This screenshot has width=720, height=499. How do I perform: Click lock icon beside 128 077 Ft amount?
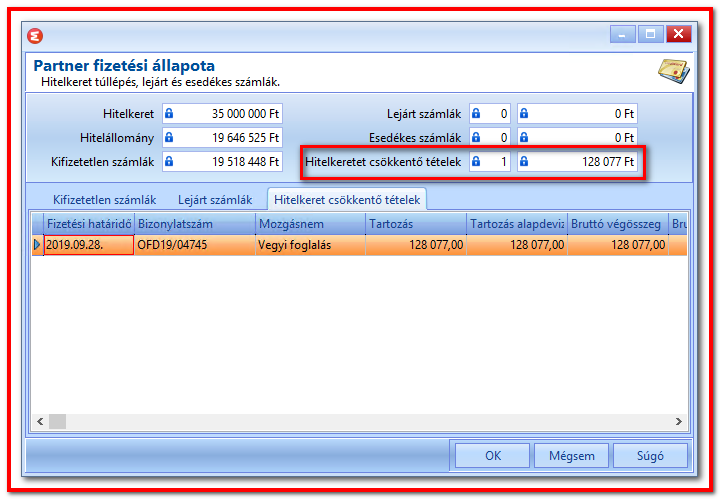tap(524, 162)
